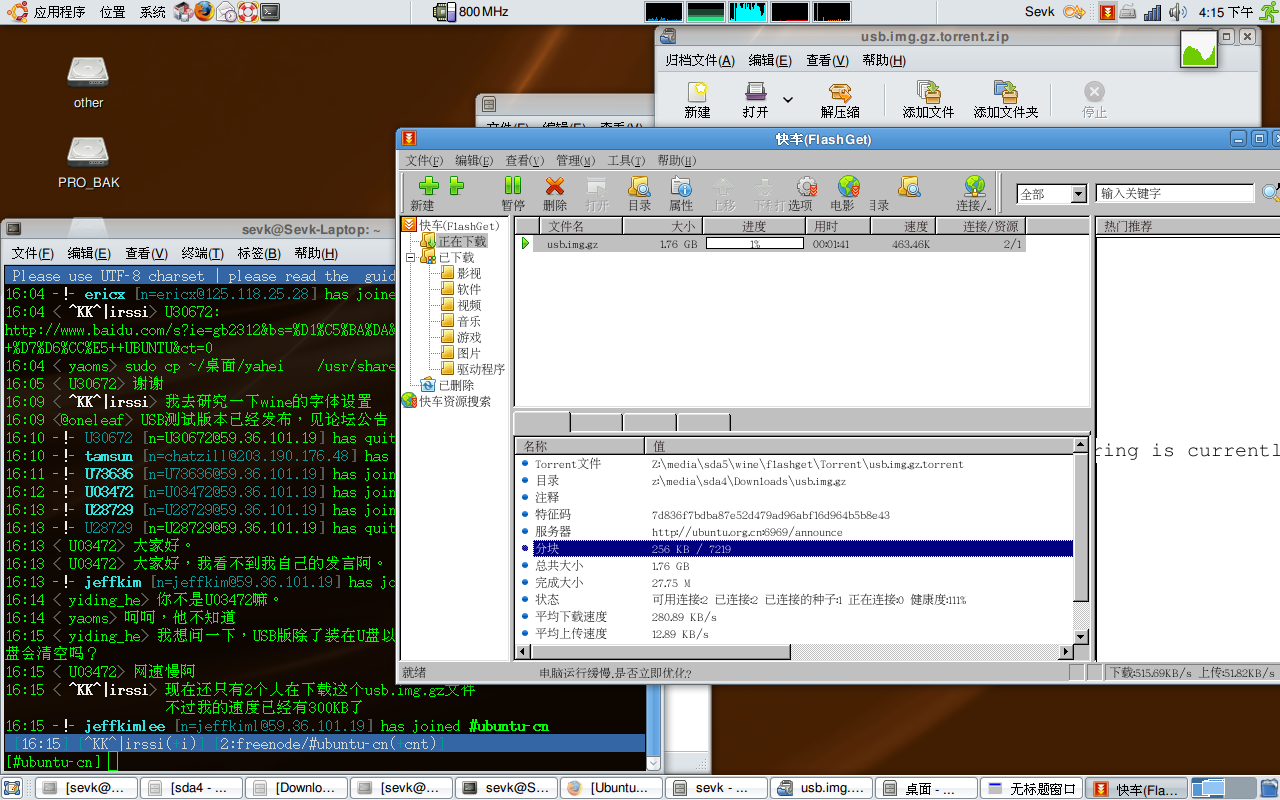Image resolution: width=1280 pixels, height=800 pixels.
Task: Click the keyword search field 输入关键字
Action: coord(1174,194)
